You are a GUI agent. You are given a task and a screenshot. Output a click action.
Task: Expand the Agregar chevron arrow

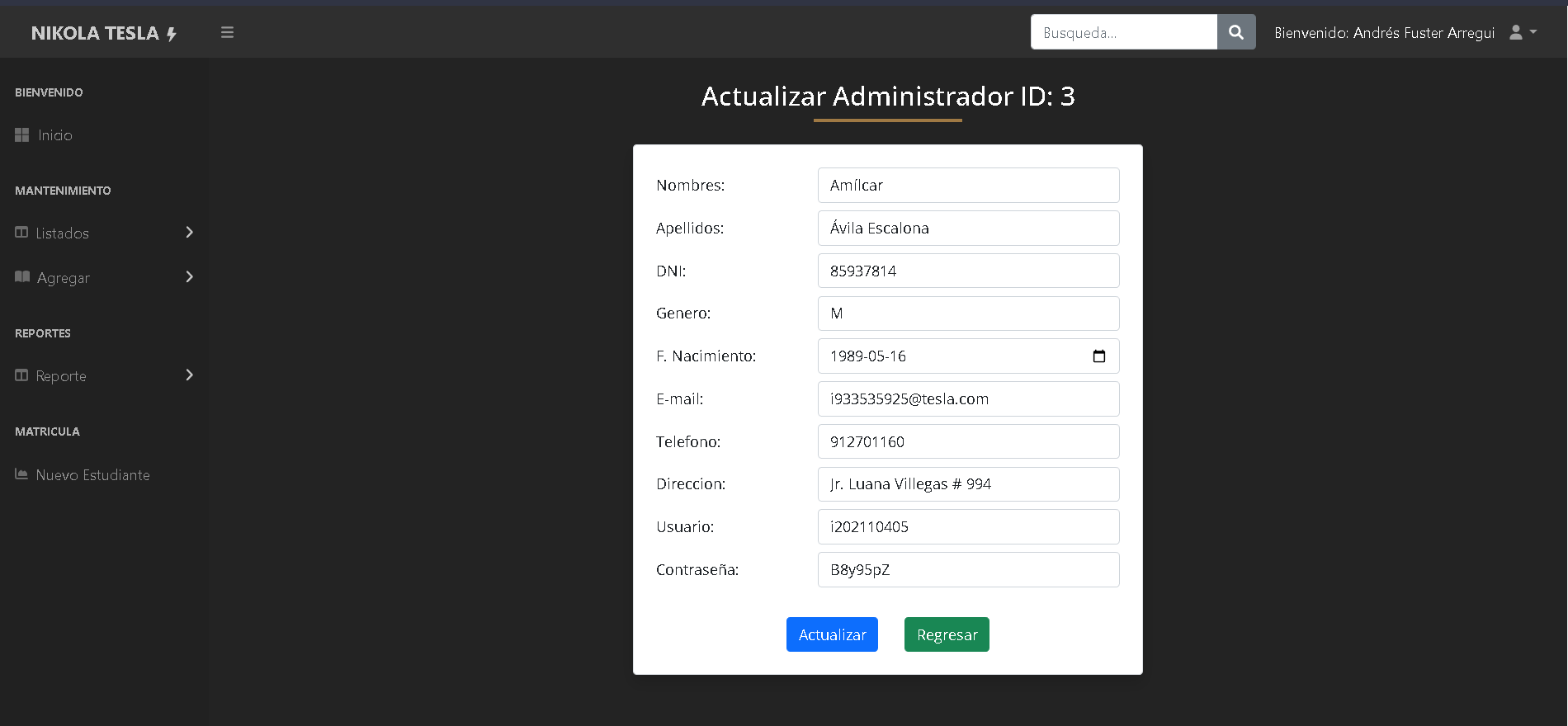click(190, 276)
